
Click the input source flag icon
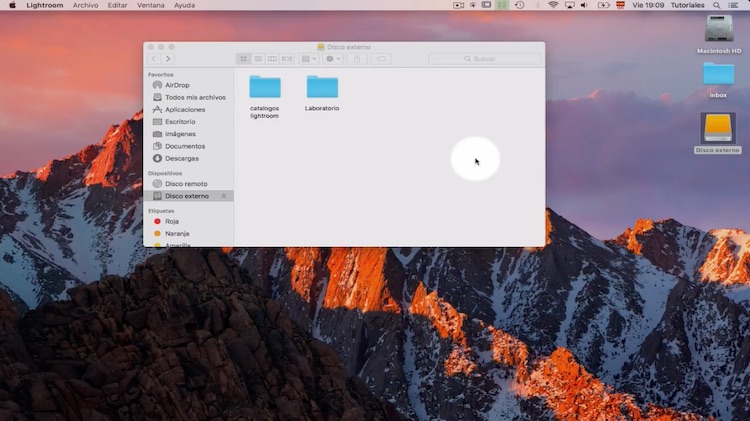pyautogui.click(x=620, y=5)
